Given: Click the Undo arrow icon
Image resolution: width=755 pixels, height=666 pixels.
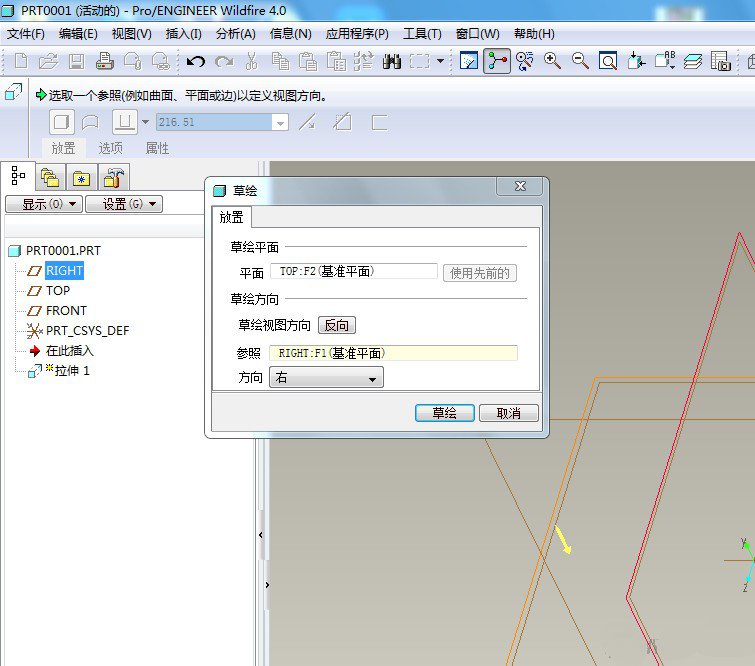Looking at the screenshot, I should tap(195, 61).
